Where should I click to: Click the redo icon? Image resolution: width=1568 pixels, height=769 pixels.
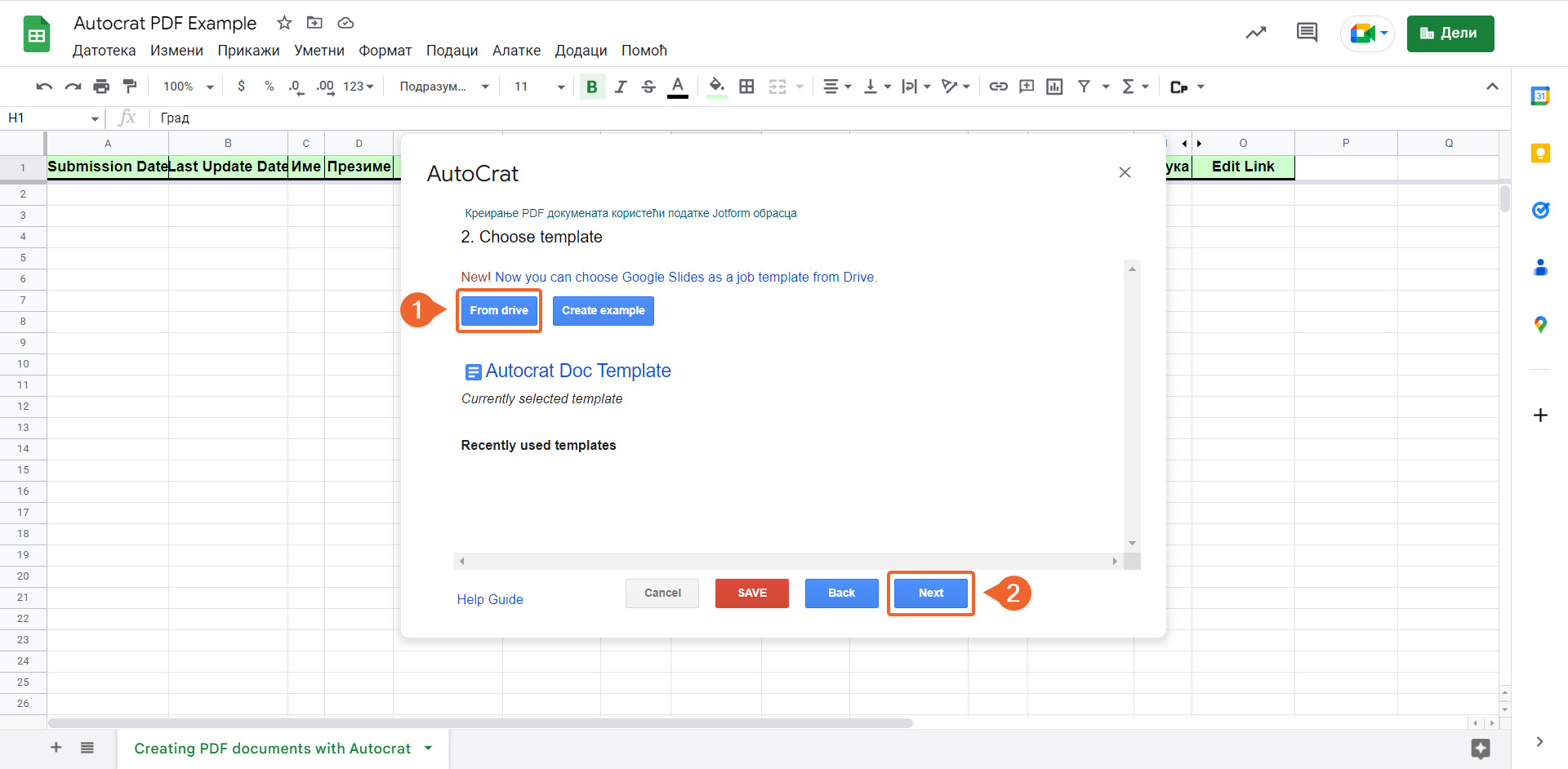click(73, 87)
